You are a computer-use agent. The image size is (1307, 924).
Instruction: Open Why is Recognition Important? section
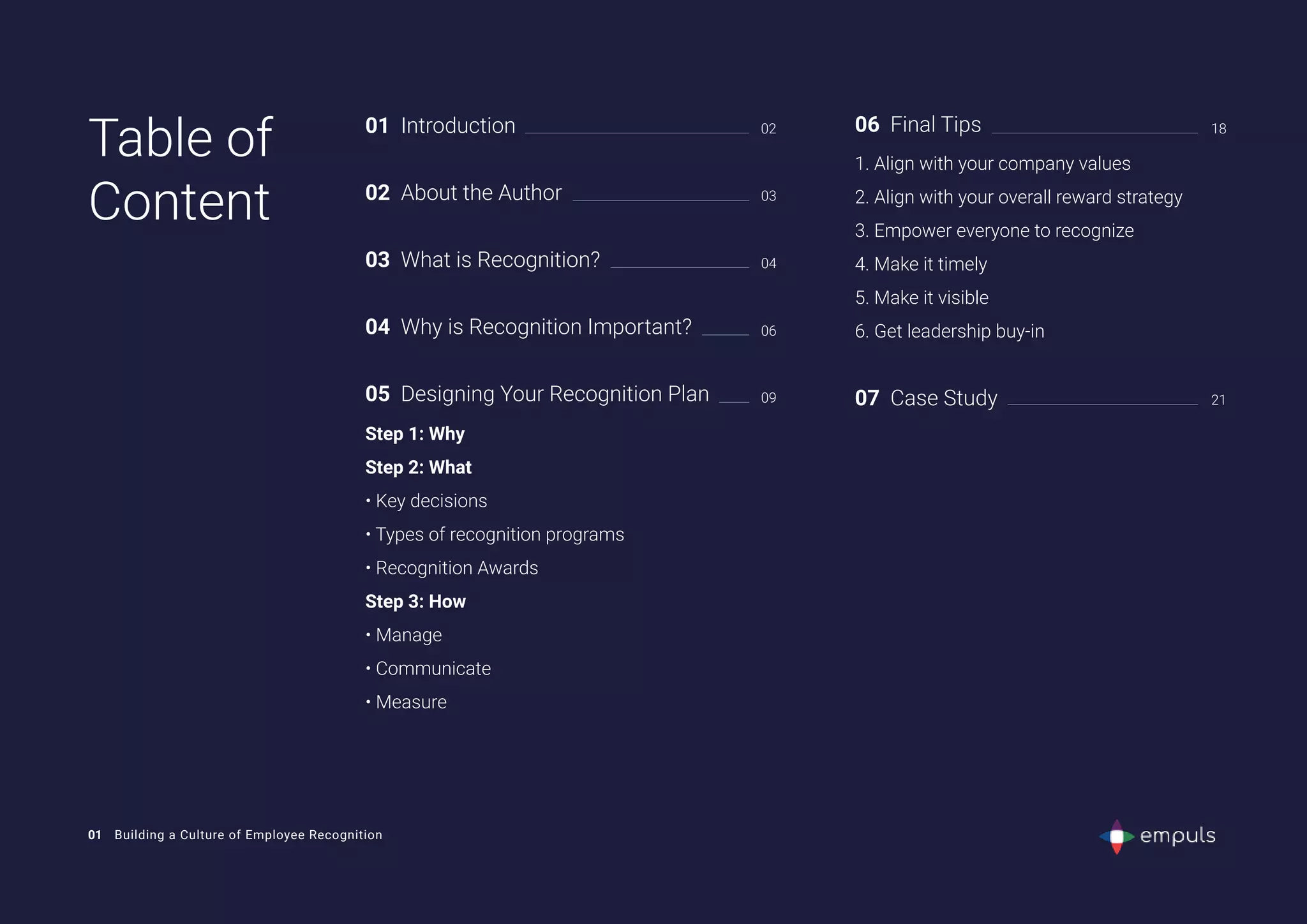[546, 327]
